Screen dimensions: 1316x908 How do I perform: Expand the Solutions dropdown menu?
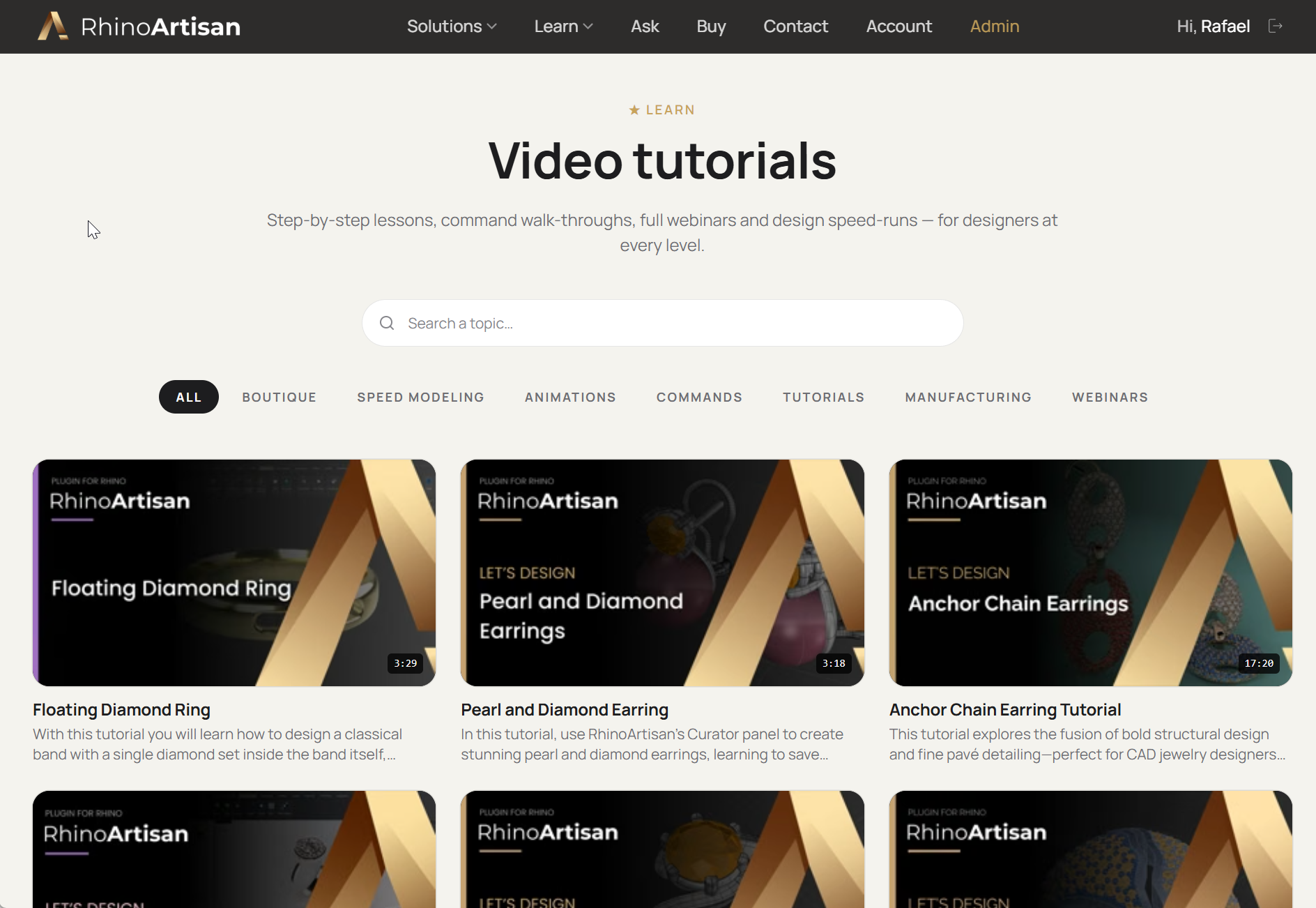coord(452,27)
